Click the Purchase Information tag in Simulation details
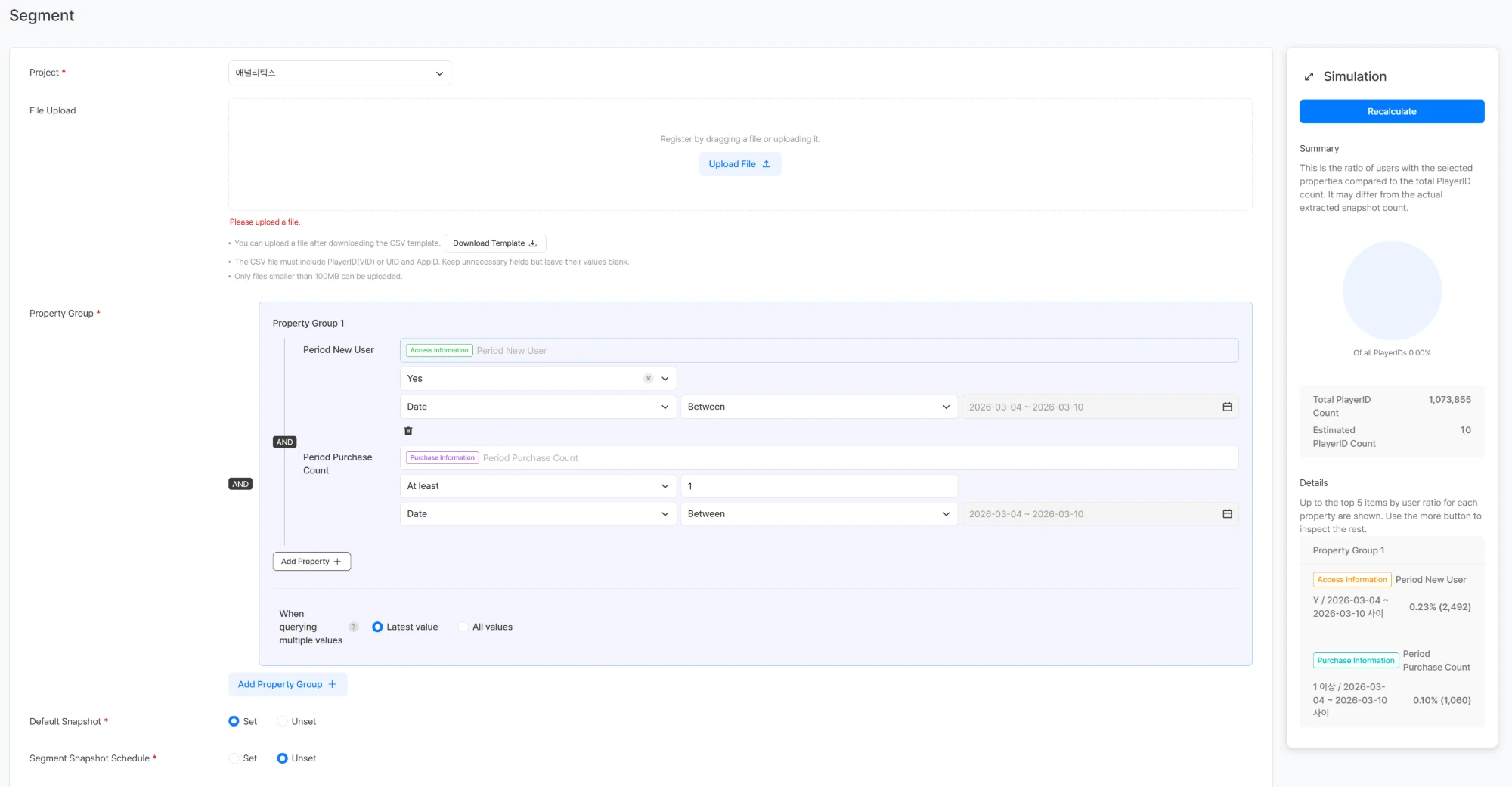The height and width of the screenshot is (787, 1512). (x=1356, y=661)
